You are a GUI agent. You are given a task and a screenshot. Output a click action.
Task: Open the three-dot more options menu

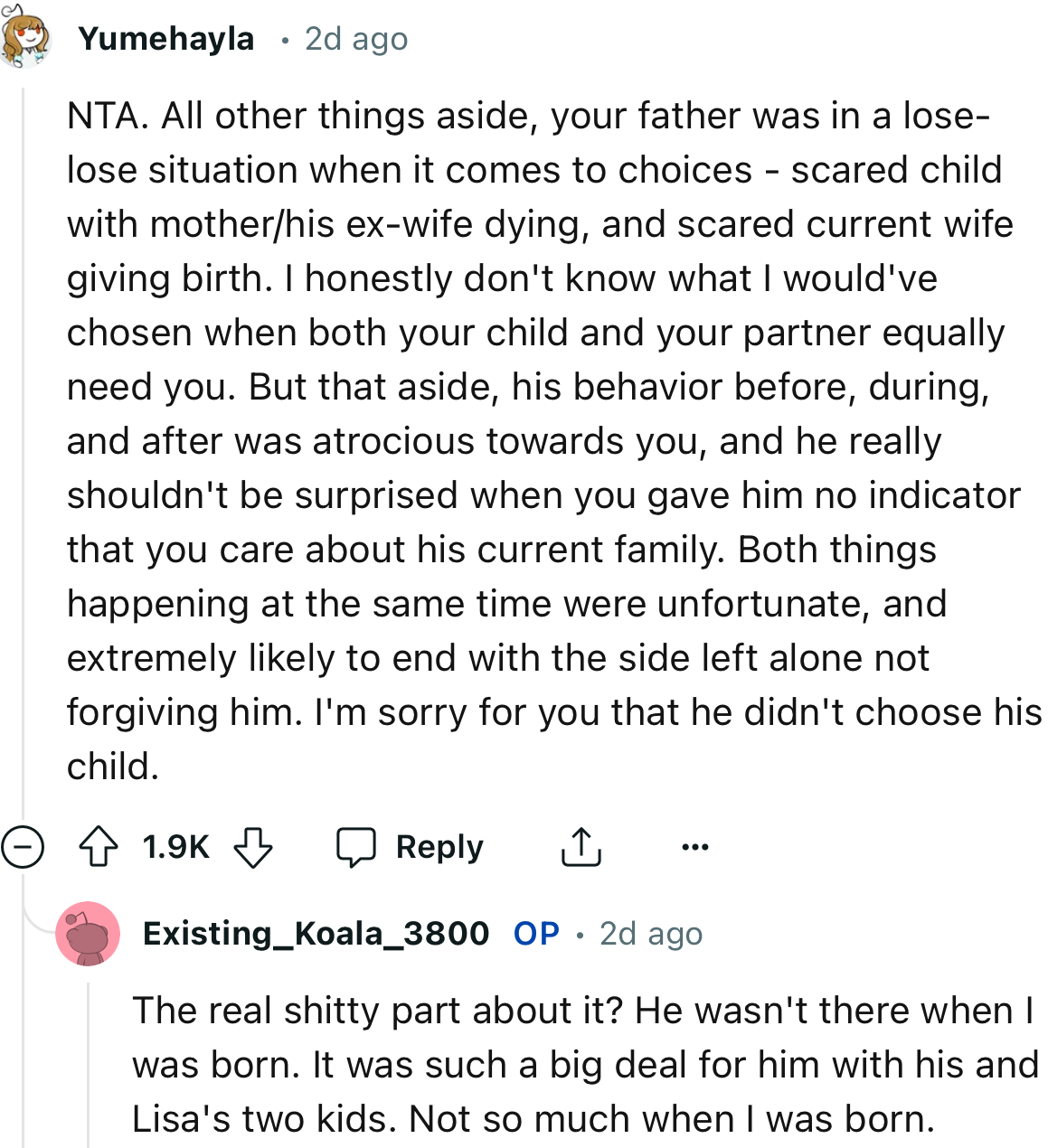(694, 847)
